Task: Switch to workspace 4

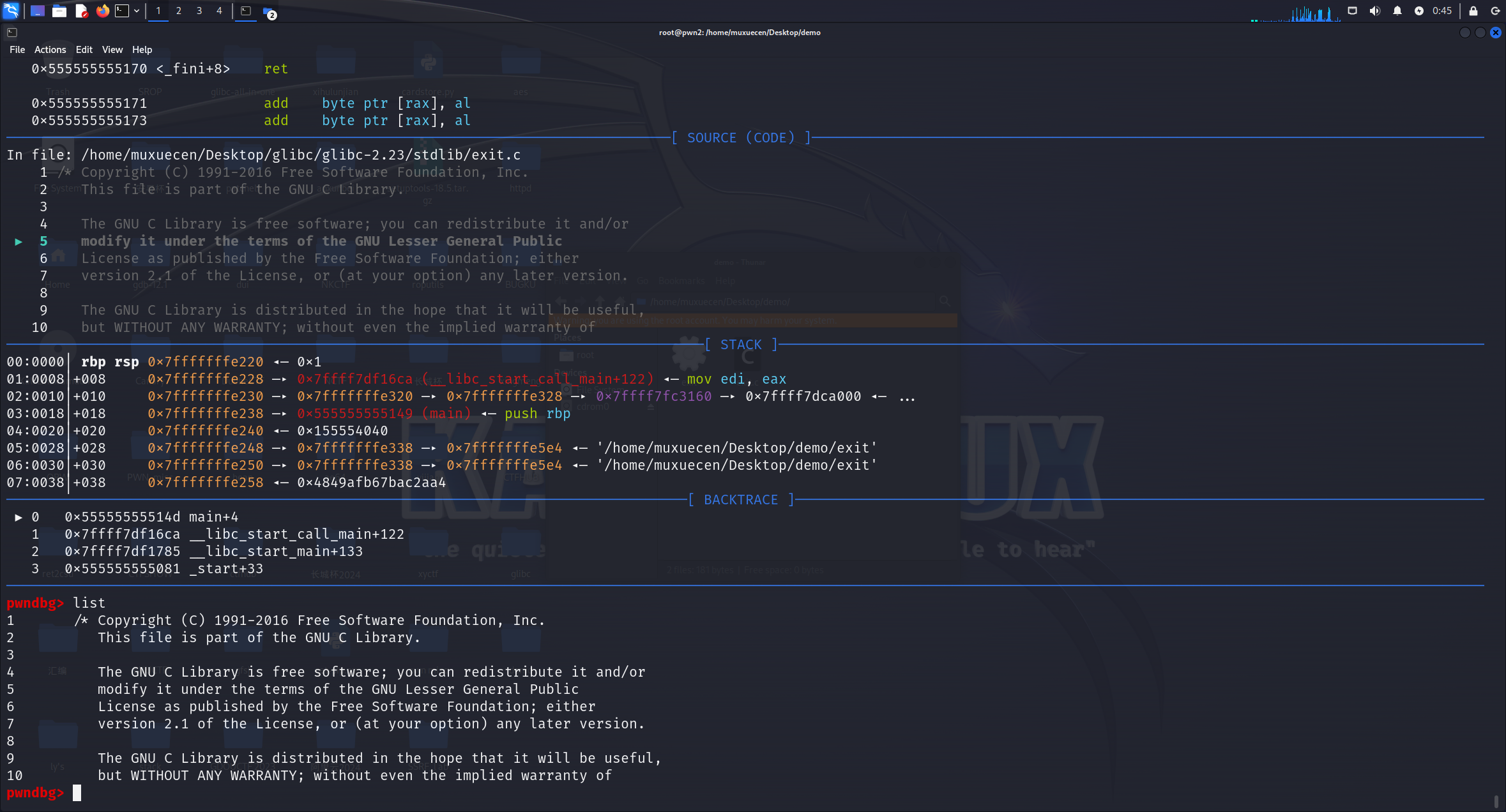Action: tap(219, 11)
